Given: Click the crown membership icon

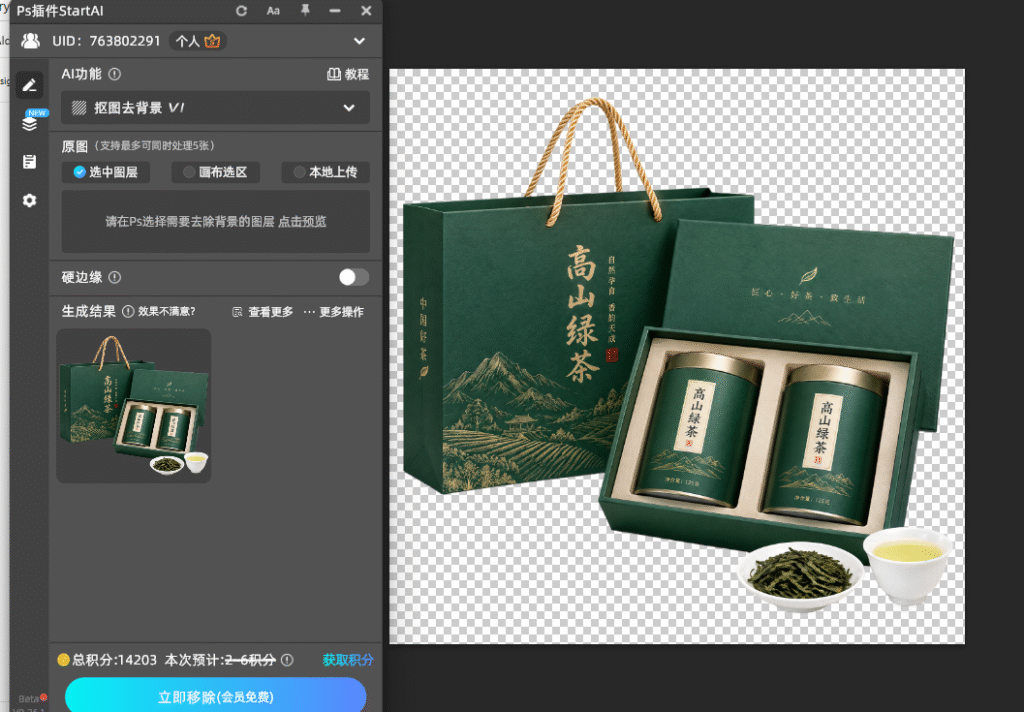Looking at the screenshot, I should pos(212,41).
